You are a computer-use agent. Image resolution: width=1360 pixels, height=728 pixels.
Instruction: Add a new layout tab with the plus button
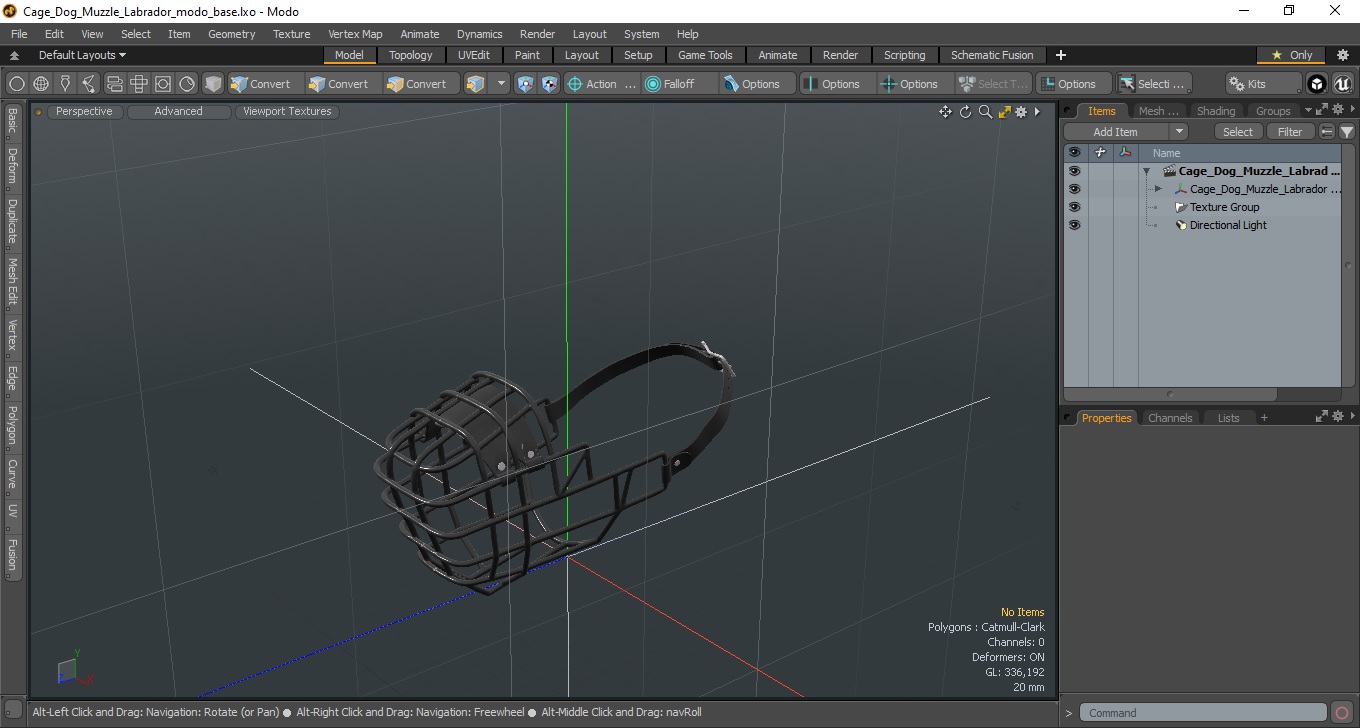pos(1061,55)
